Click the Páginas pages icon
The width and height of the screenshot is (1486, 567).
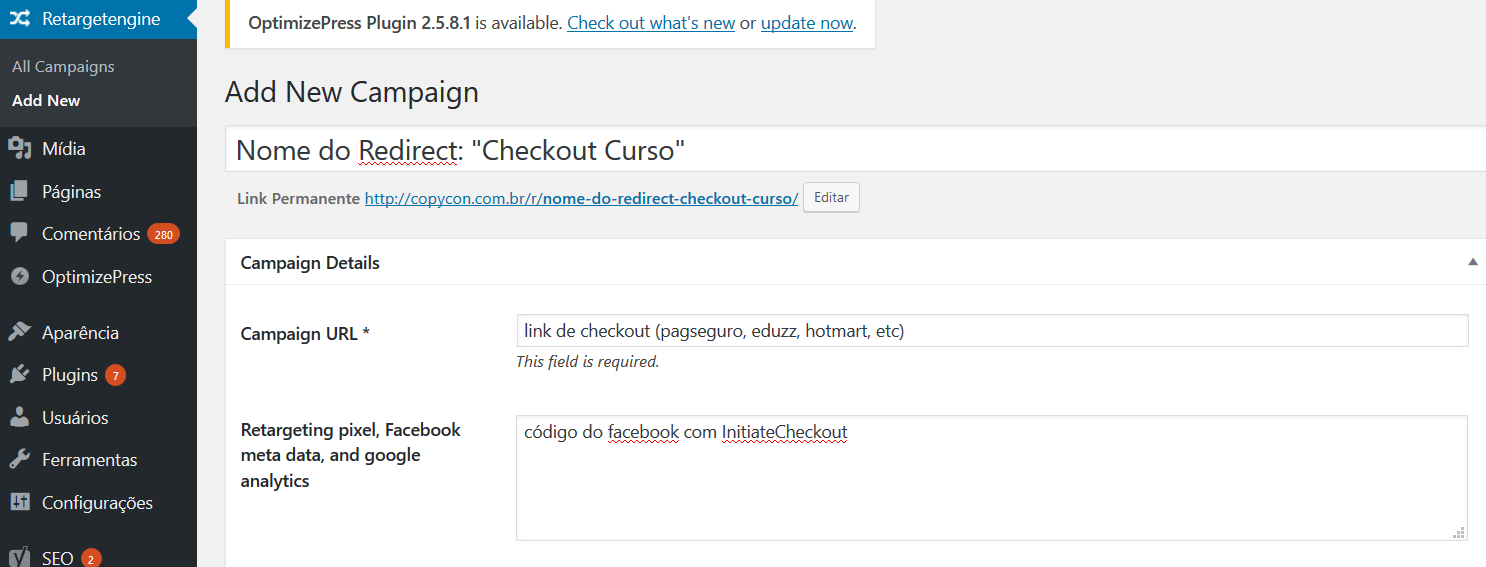click(x=20, y=191)
